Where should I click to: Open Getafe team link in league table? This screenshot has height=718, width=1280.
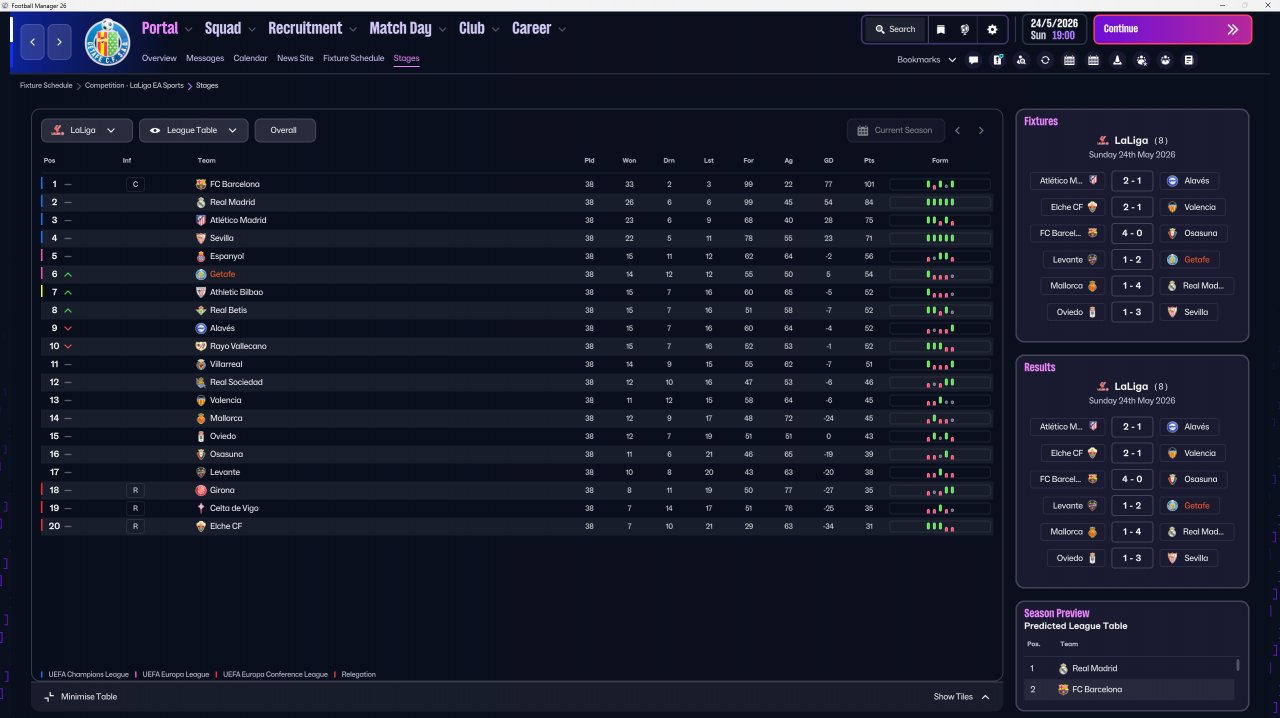(x=222, y=274)
